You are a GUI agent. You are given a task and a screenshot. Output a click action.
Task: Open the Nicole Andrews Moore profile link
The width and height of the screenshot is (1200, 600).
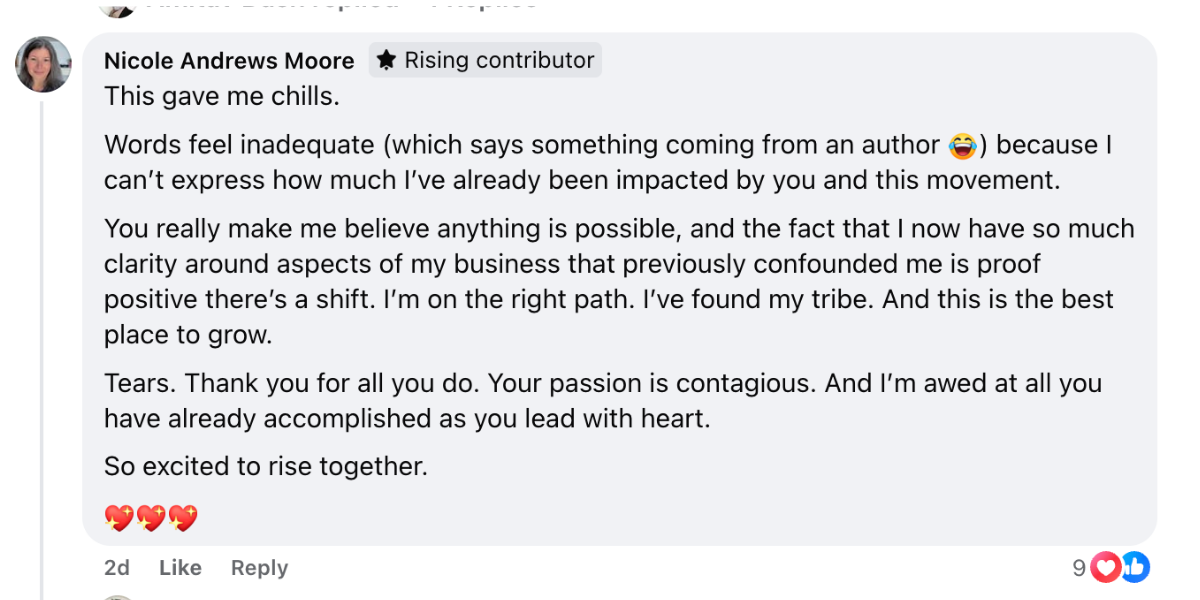(x=229, y=61)
